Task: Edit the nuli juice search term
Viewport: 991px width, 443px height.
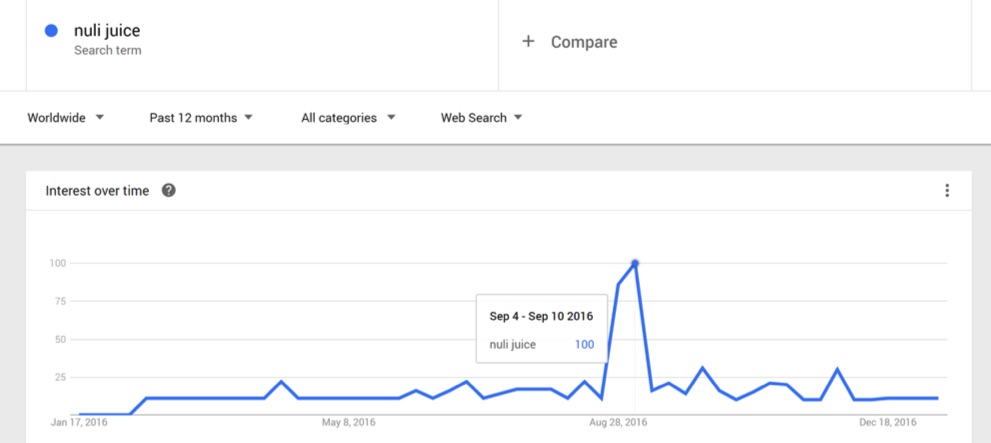Action: [x=107, y=30]
